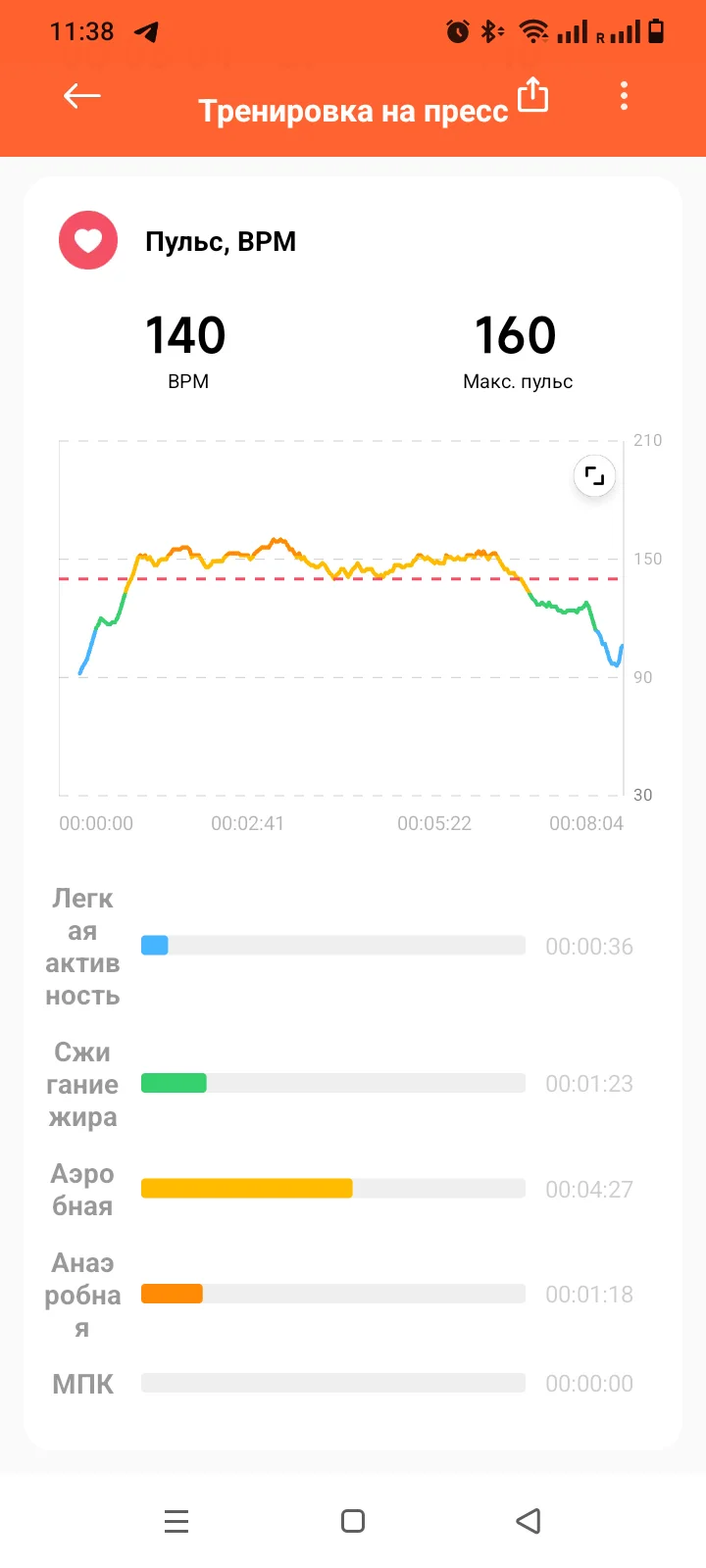Image resolution: width=706 pixels, height=1568 pixels.
Task: Tap the green fat burning zone bar
Action: point(174,1083)
